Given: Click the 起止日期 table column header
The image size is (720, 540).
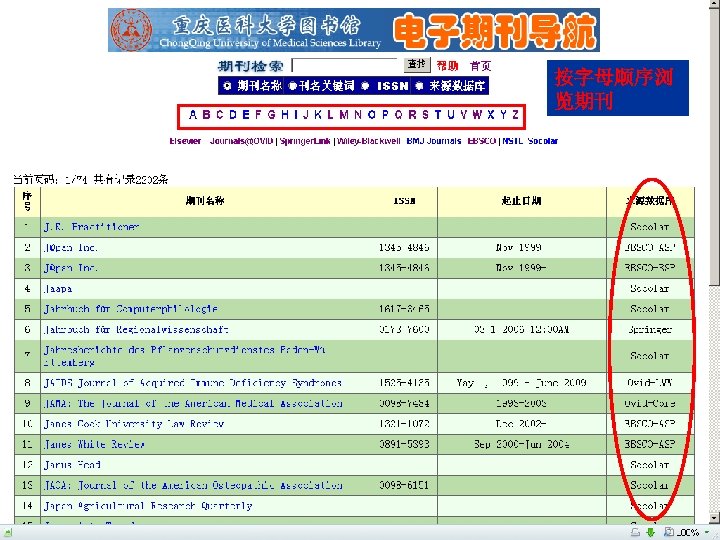Looking at the screenshot, I should [521, 201].
